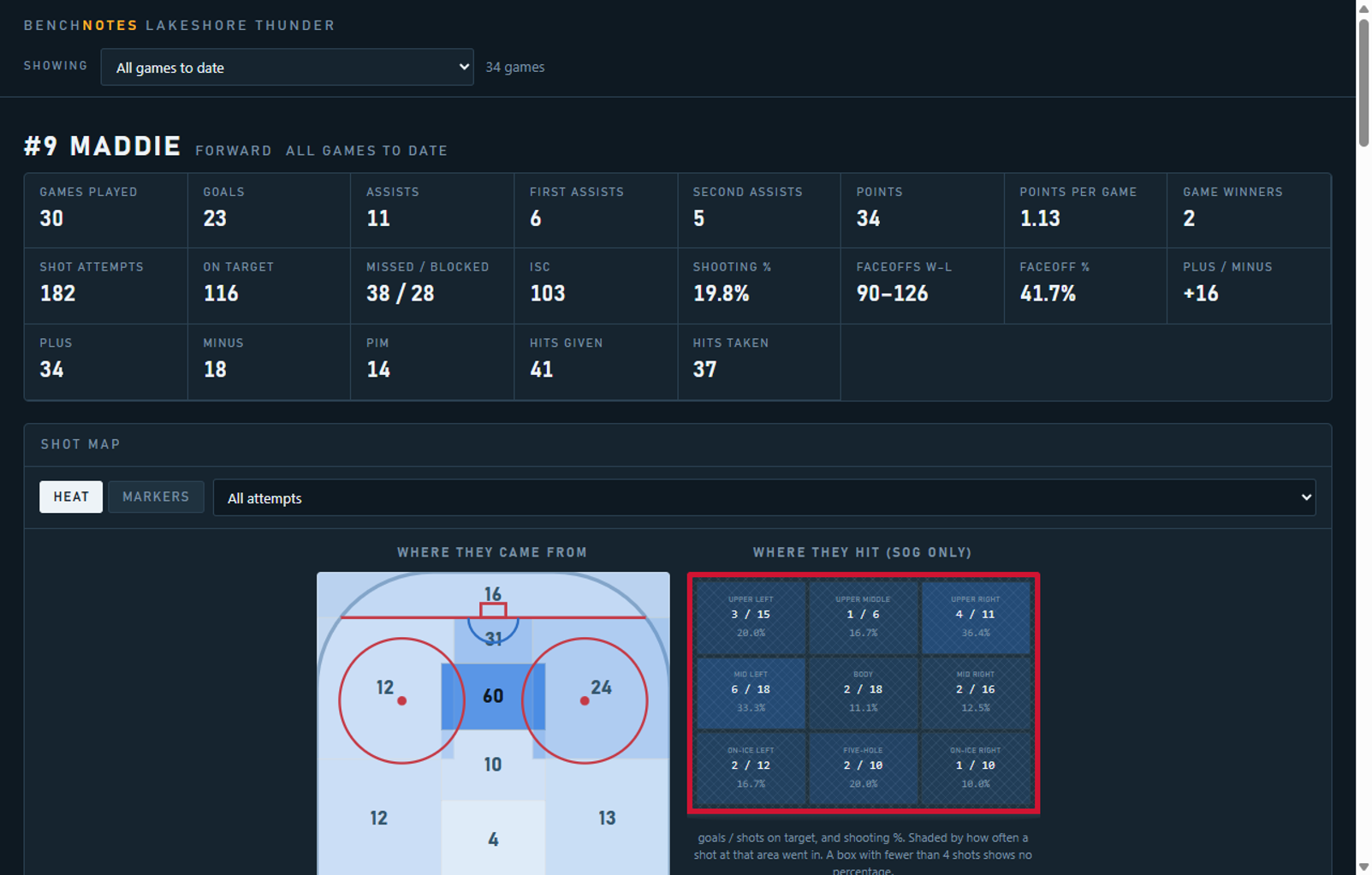Select the right point zone showing 13
The image size is (1372, 875).
607,818
